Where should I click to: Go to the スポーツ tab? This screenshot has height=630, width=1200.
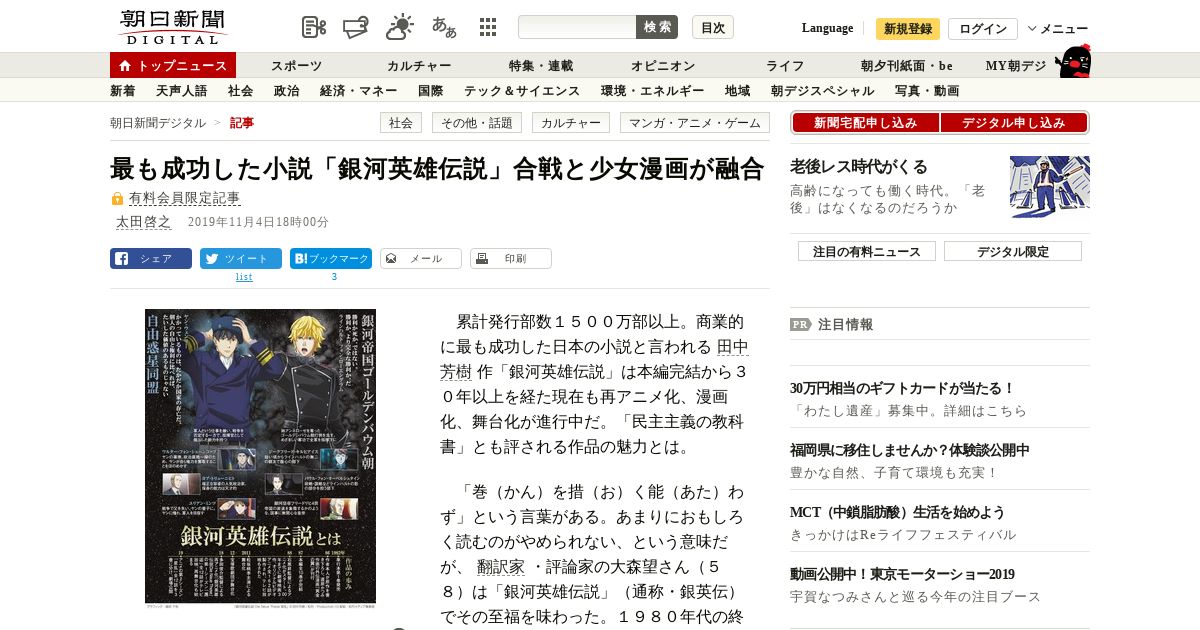coord(296,66)
